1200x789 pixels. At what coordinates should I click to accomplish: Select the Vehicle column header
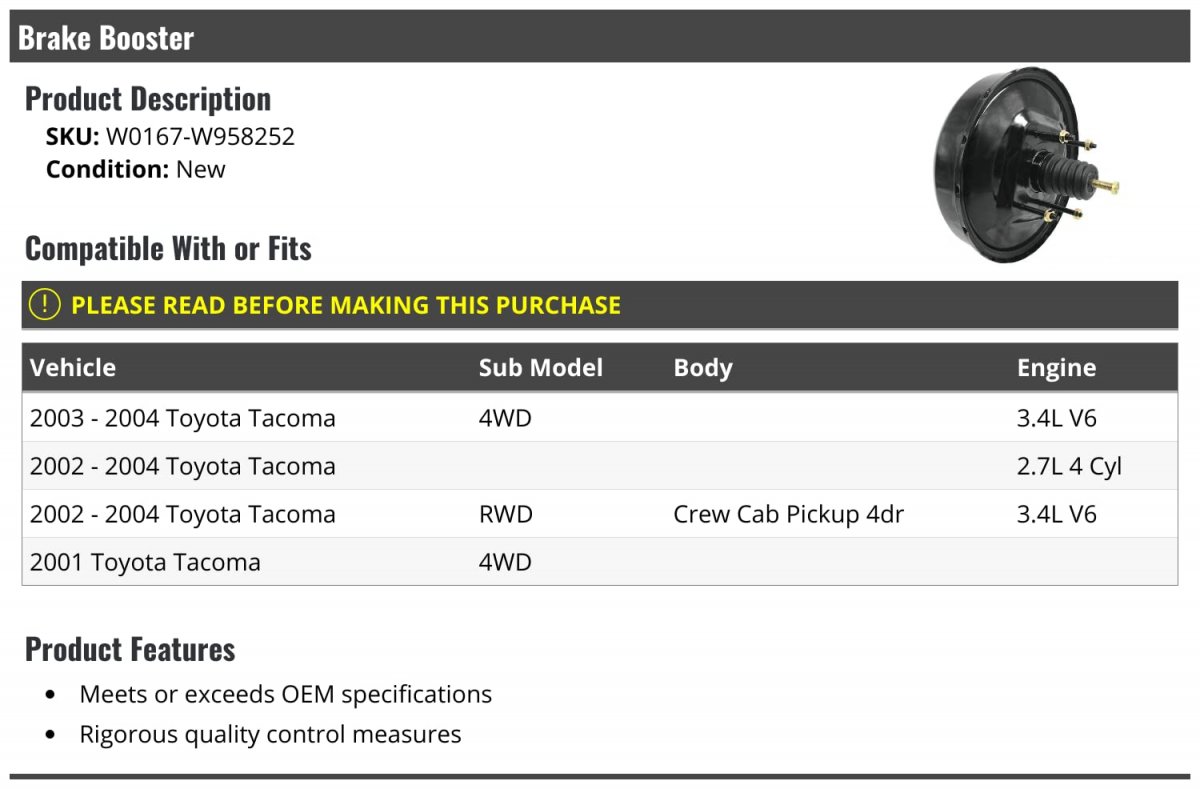coord(73,367)
